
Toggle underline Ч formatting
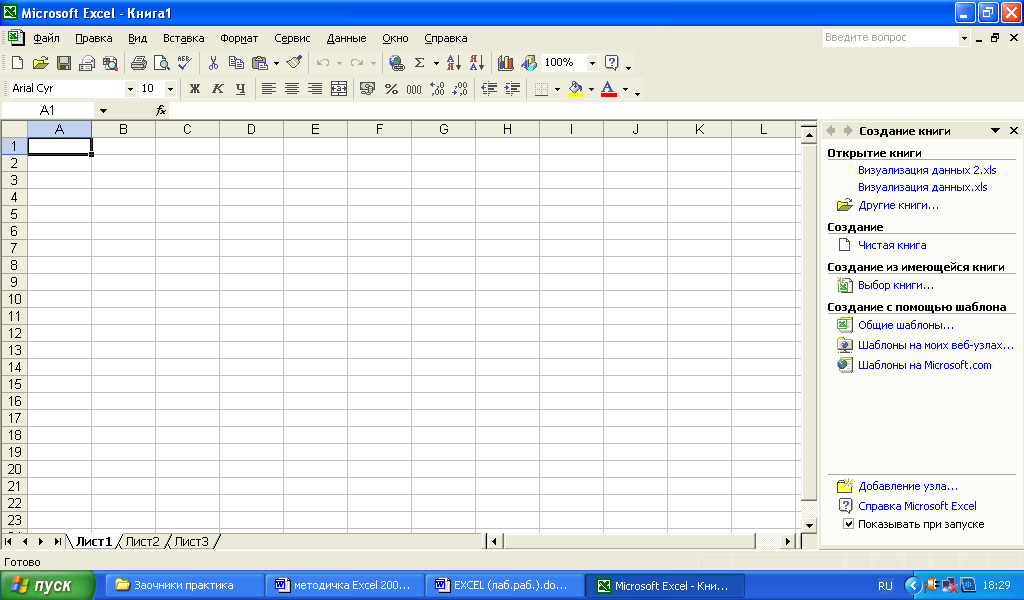pos(240,89)
